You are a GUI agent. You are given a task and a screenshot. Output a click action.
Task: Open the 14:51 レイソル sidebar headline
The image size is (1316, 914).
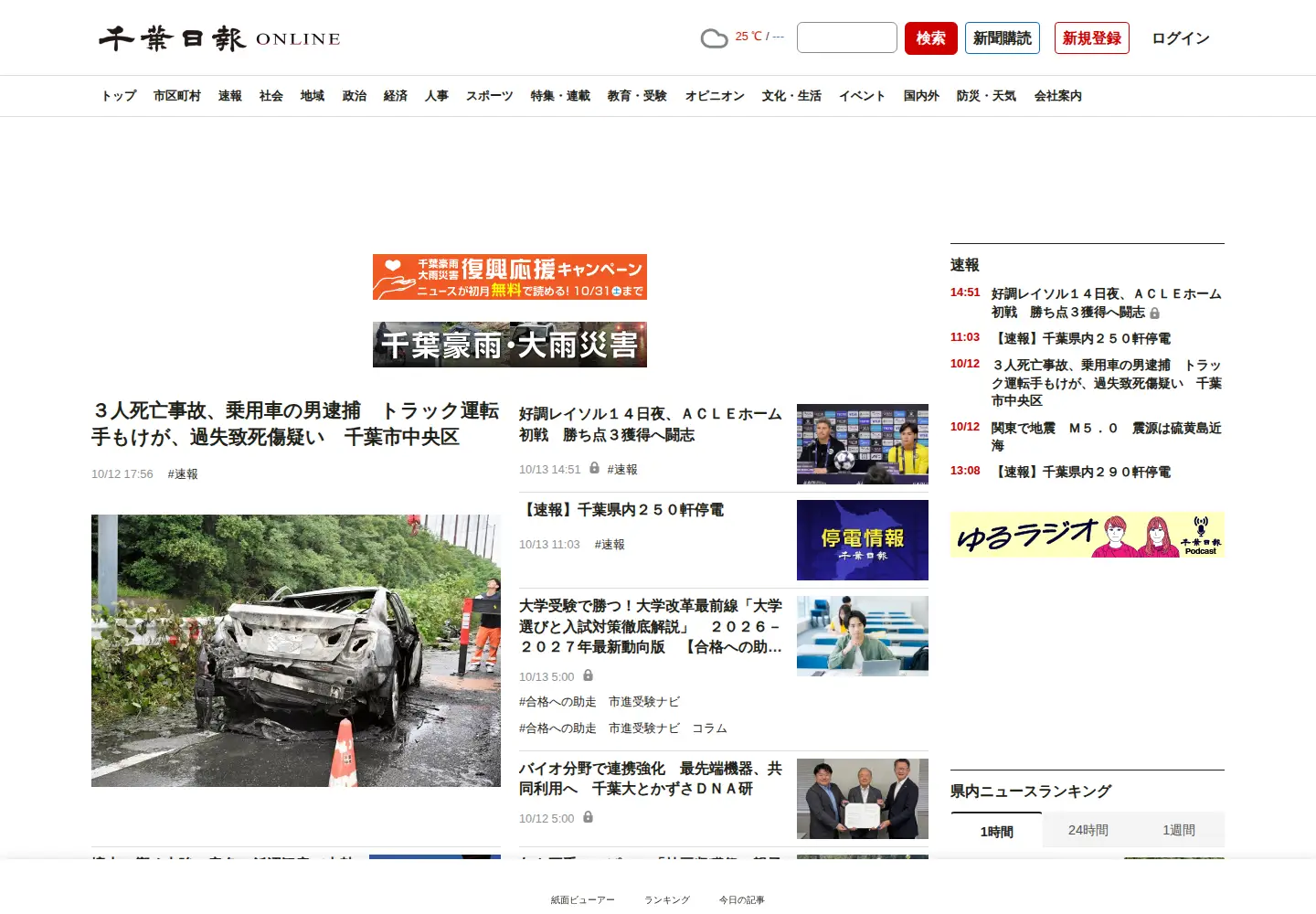[1106, 303]
